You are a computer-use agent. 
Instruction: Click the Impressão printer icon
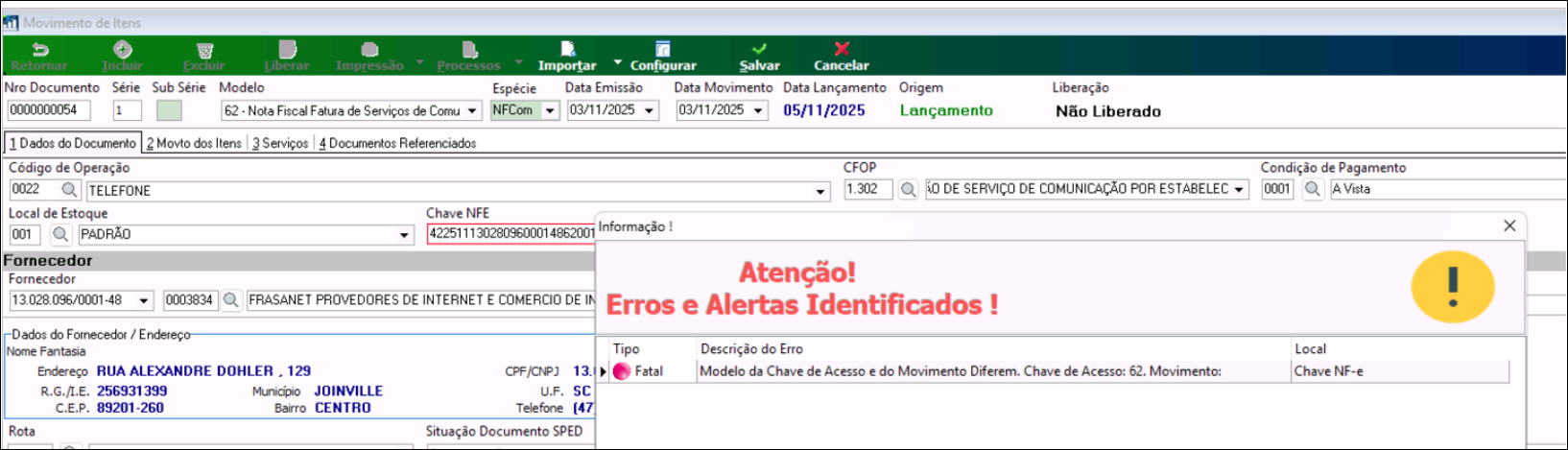(369, 50)
